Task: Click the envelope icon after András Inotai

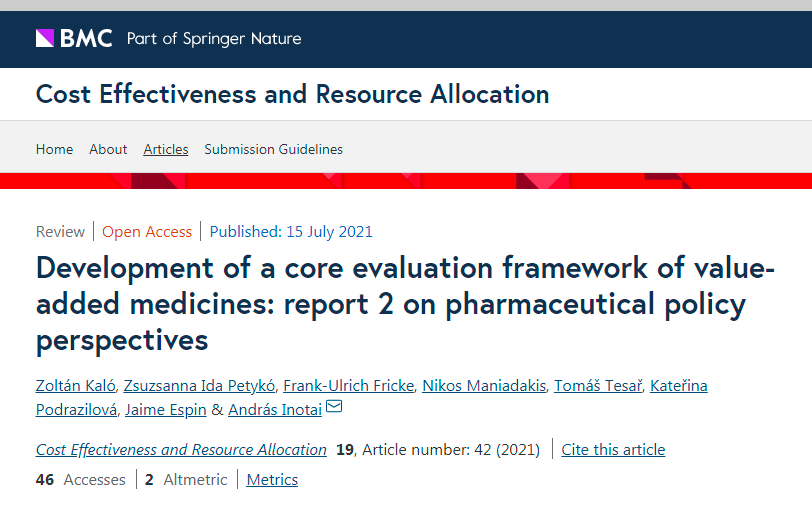Action: click(334, 407)
